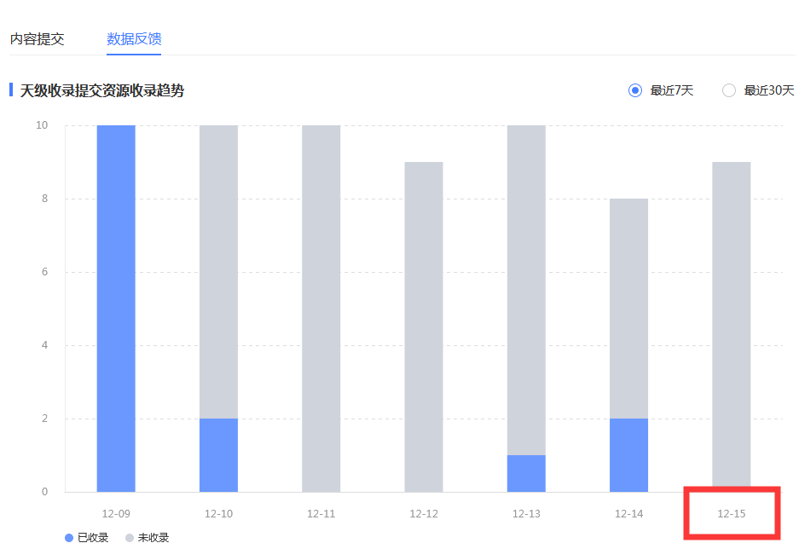Viewport: 799px width, 543px height.
Task: Select the 最近30天 radio button
Action: pos(729,91)
